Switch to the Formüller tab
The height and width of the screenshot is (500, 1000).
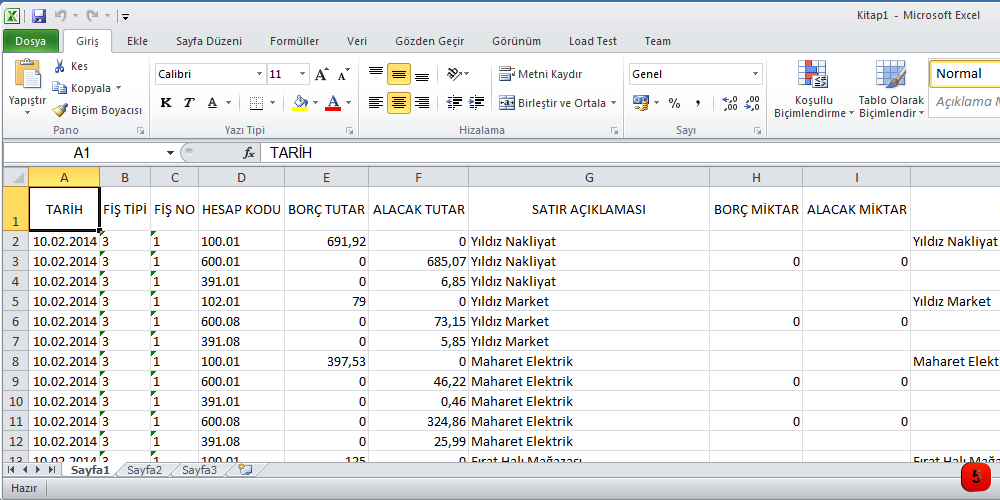click(x=295, y=41)
